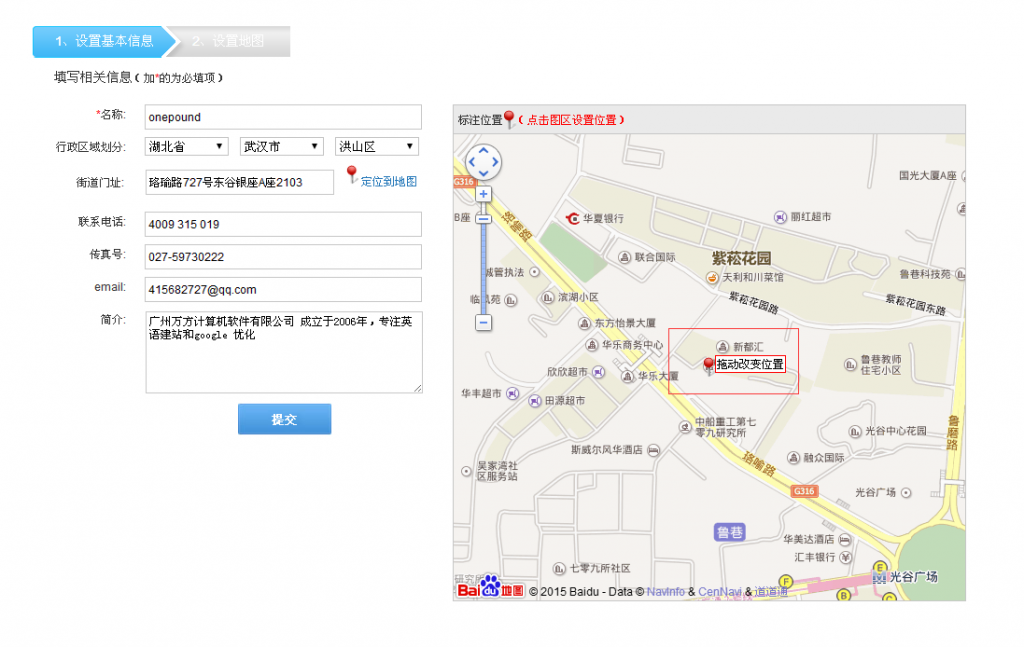
Task: Click the 汇丰银行 bank icon
Action: click(x=846, y=558)
